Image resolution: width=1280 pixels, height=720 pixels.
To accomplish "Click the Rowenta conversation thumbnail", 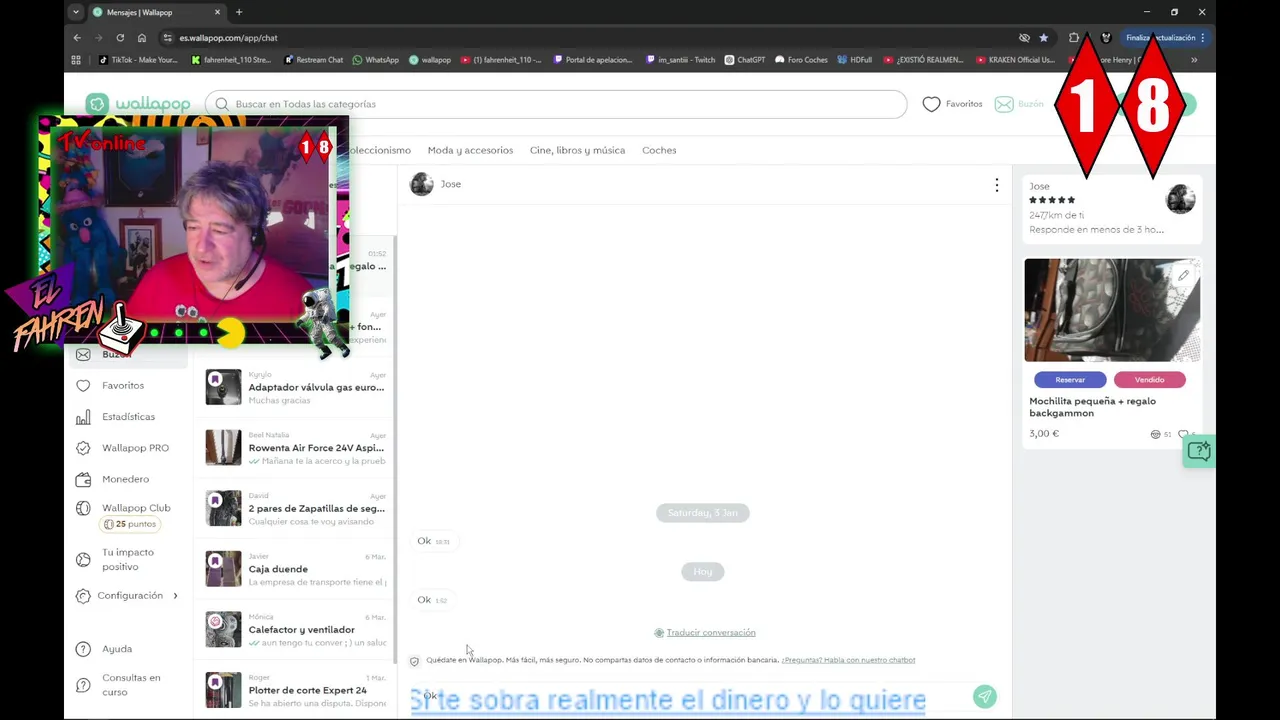I will click(223, 448).
